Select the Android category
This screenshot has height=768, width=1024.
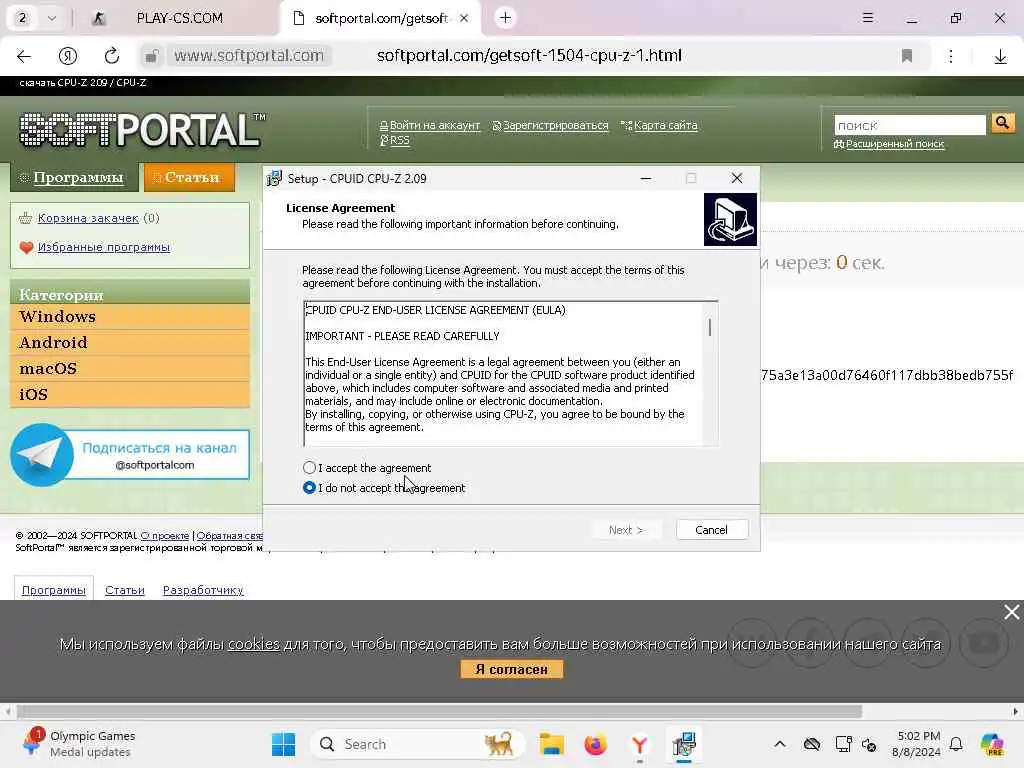coord(130,343)
